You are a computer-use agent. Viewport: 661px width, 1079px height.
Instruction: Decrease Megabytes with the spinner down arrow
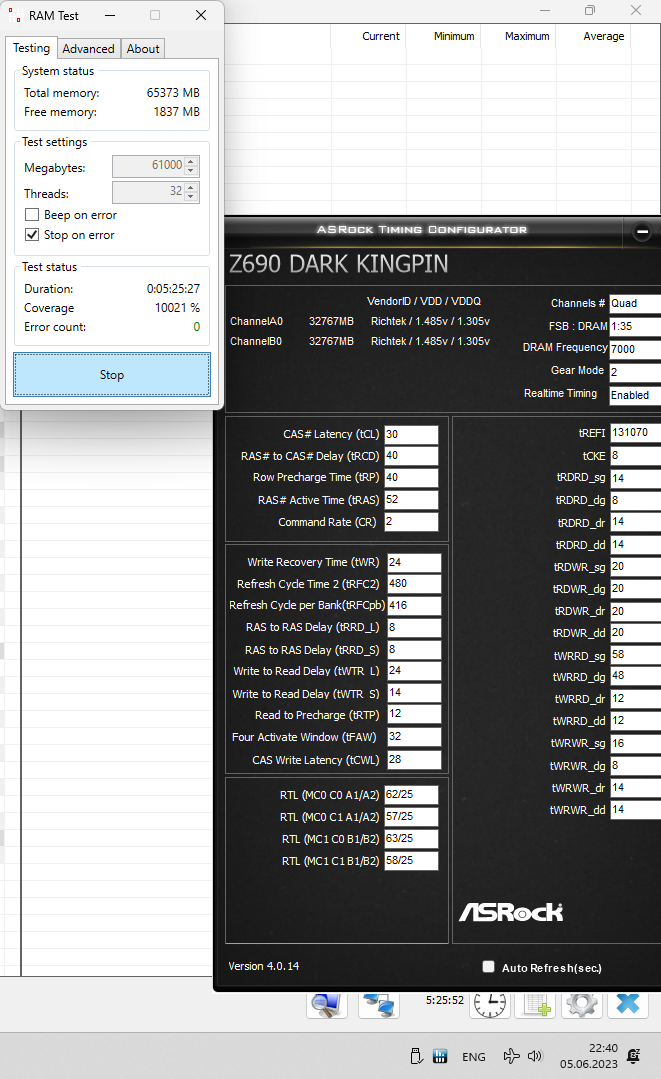[x=192, y=171]
